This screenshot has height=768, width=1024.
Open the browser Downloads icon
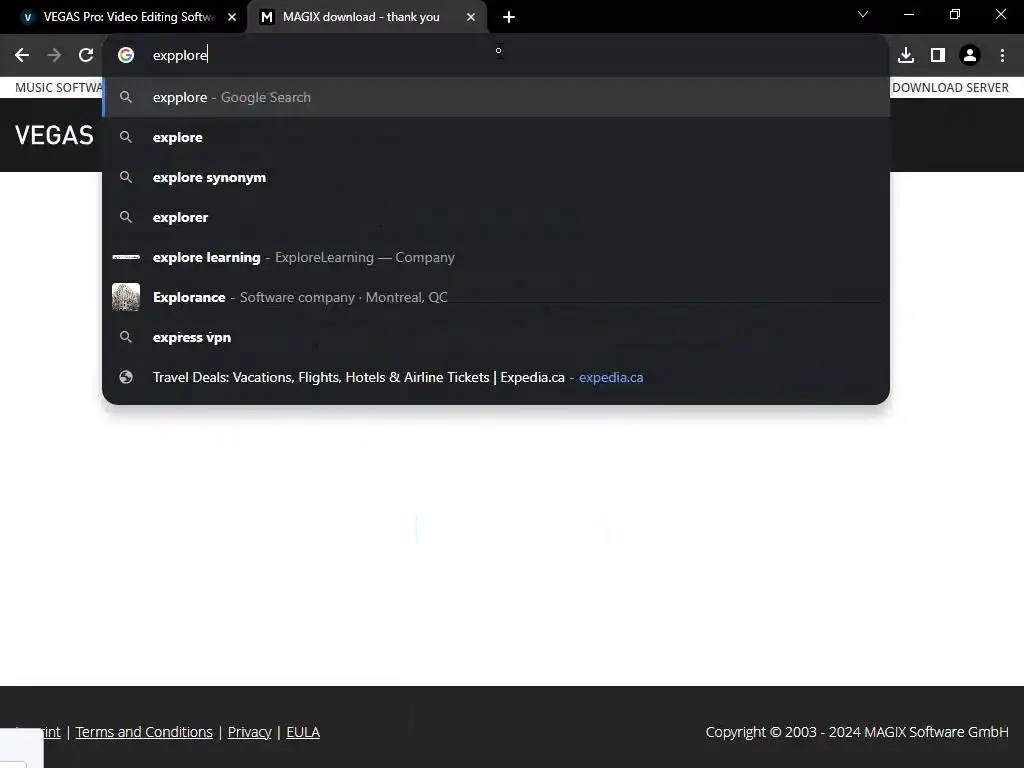(906, 56)
